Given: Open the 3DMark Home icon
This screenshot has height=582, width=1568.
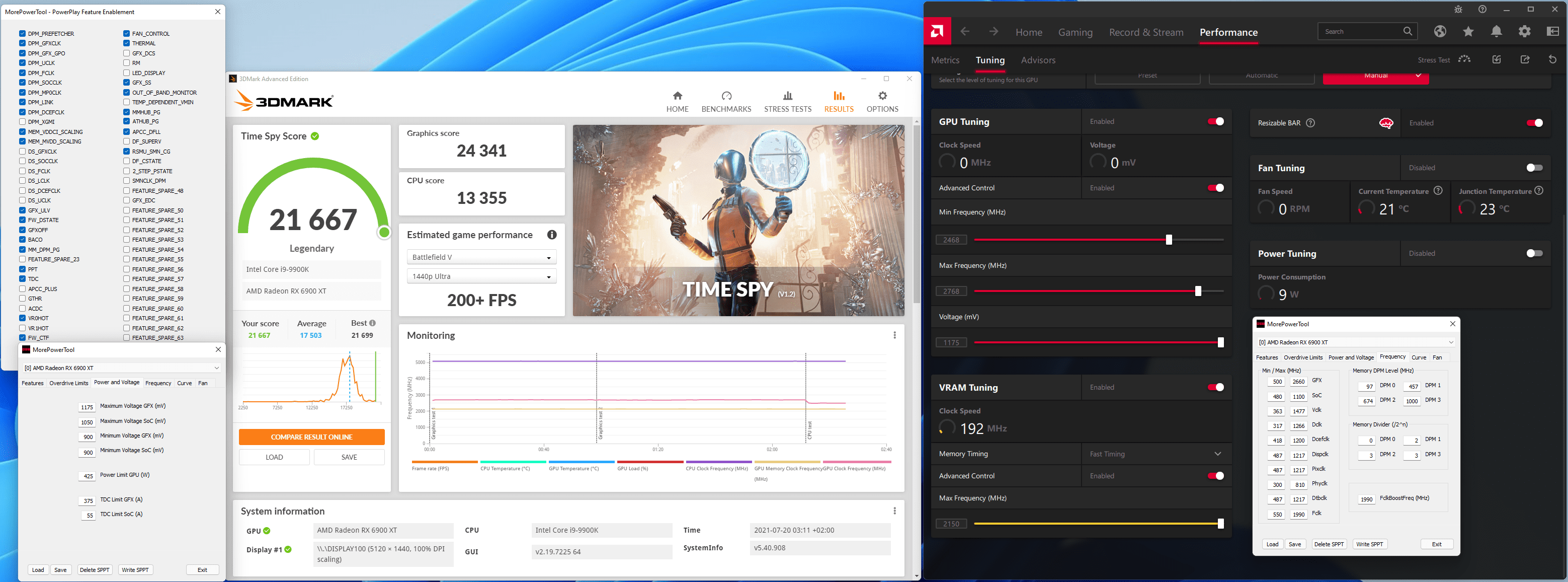Looking at the screenshot, I should pyautogui.click(x=677, y=96).
